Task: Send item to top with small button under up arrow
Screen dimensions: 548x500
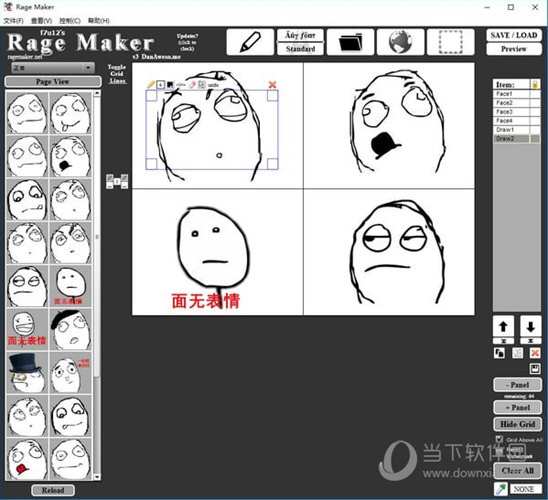Action: (x=503, y=341)
